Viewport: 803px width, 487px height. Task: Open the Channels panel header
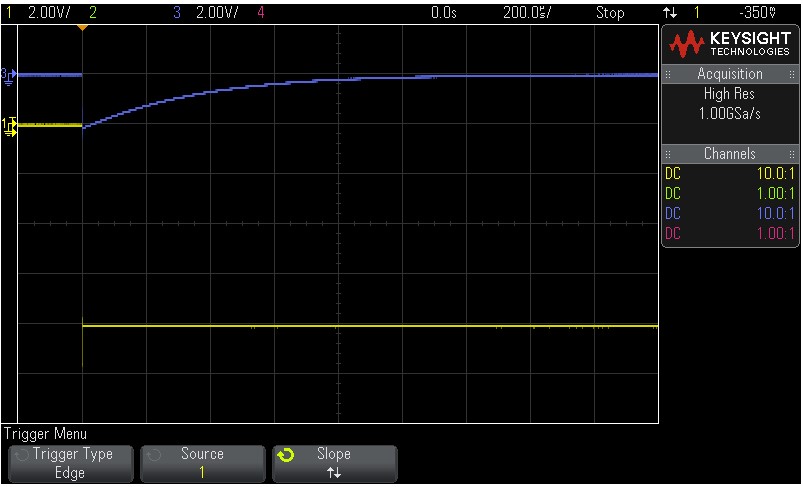click(x=729, y=154)
